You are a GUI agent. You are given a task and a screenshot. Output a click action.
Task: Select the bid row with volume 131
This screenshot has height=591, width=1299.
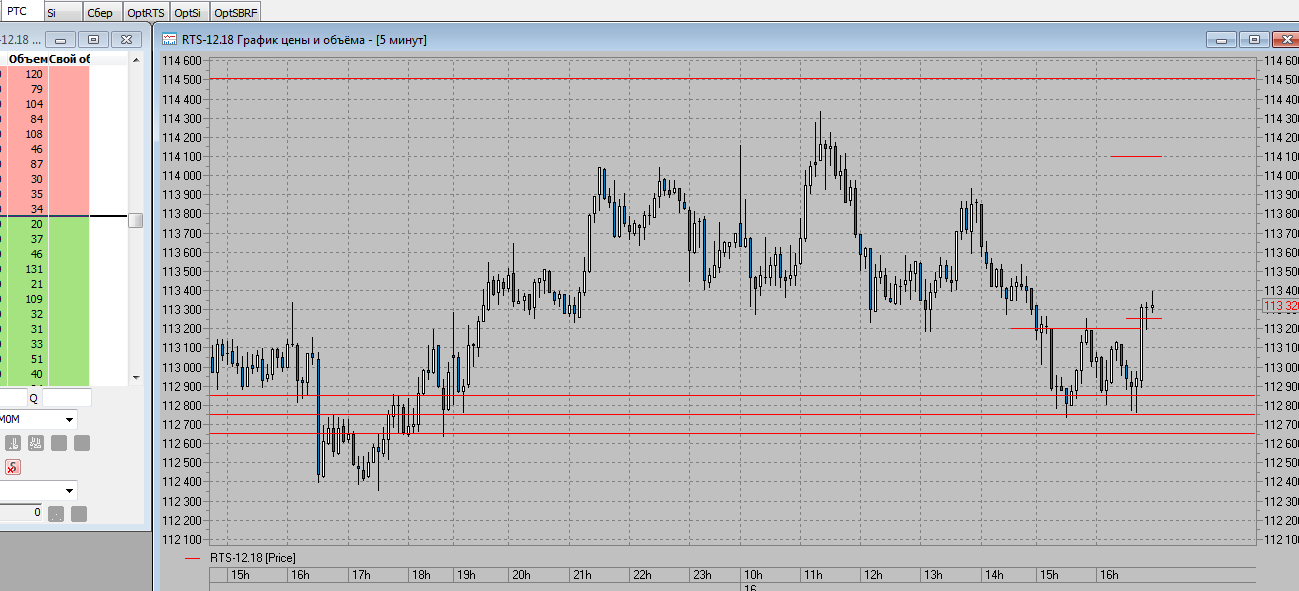pyautogui.click(x=45, y=269)
